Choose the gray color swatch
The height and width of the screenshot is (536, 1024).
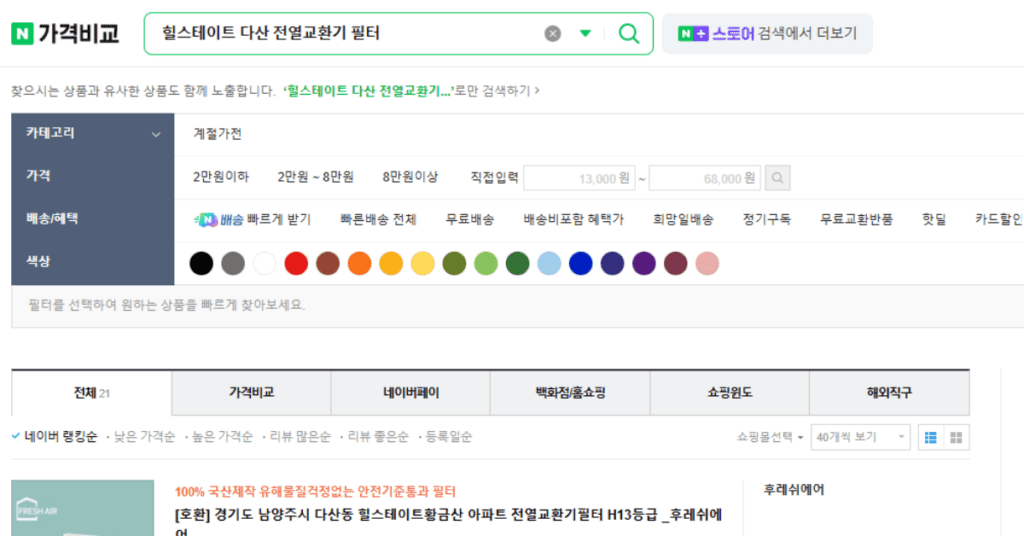[233, 264]
